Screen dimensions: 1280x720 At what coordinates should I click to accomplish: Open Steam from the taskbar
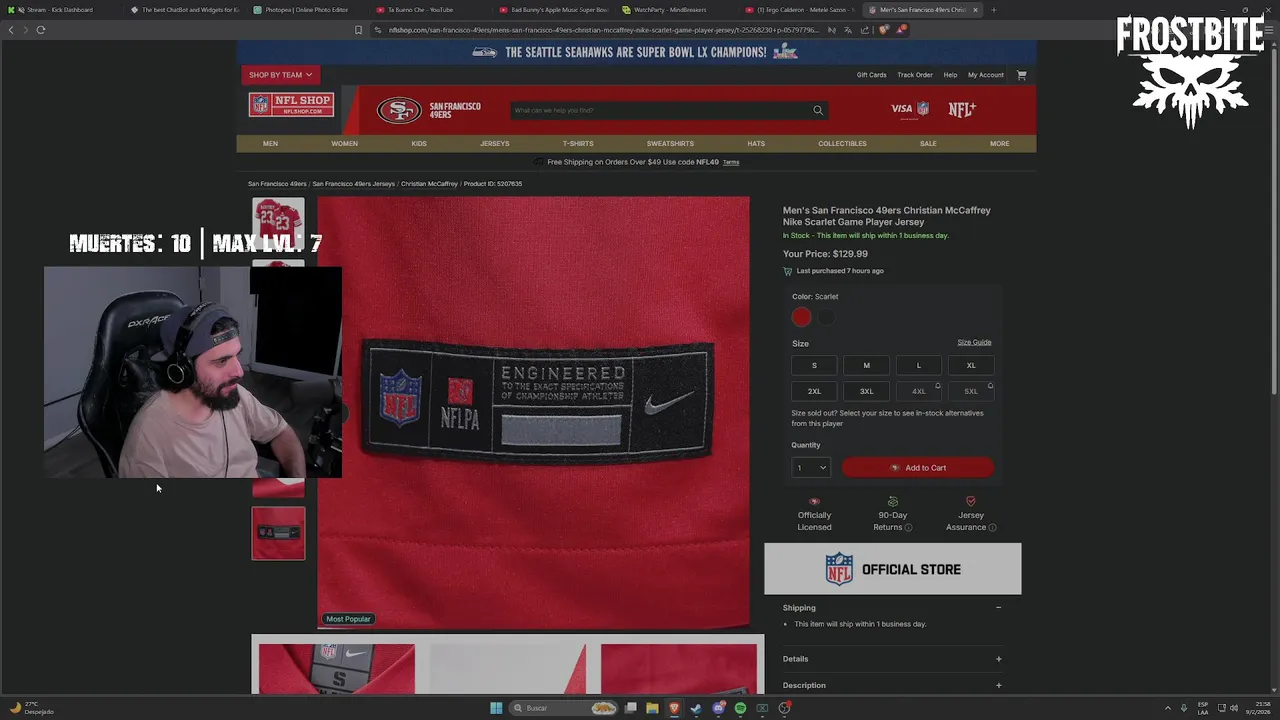(696, 708)
